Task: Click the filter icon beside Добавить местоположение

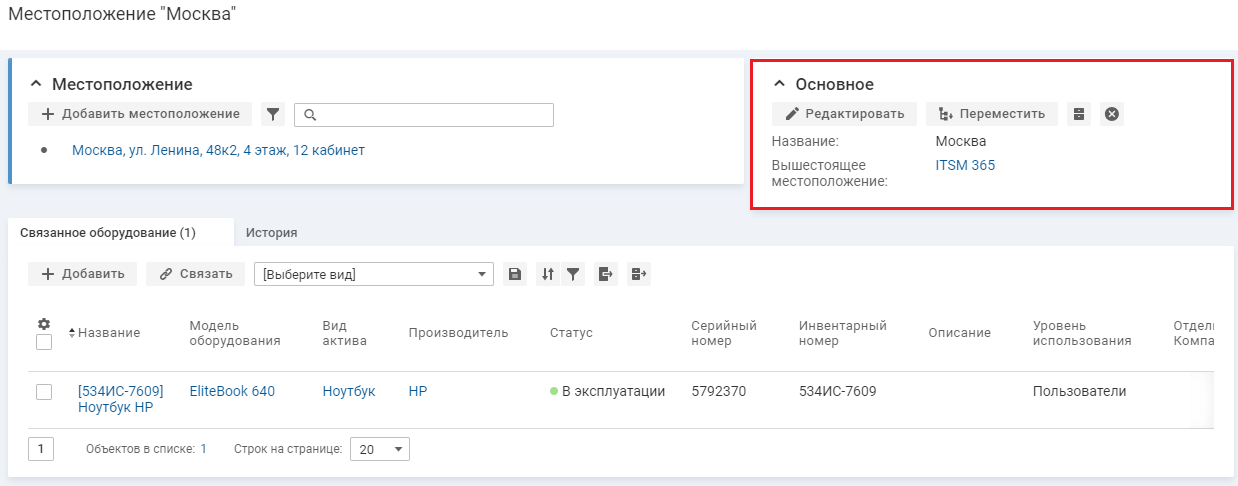Action: point(273,114)
